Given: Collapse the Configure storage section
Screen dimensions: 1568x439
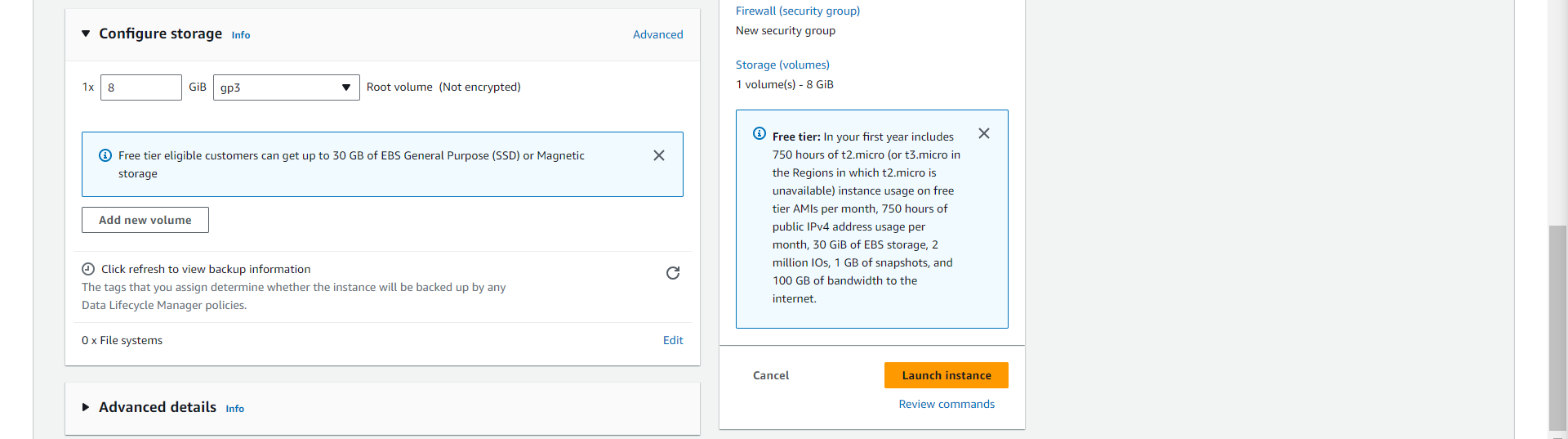Looking at the screenshot, I should [86, 34].
